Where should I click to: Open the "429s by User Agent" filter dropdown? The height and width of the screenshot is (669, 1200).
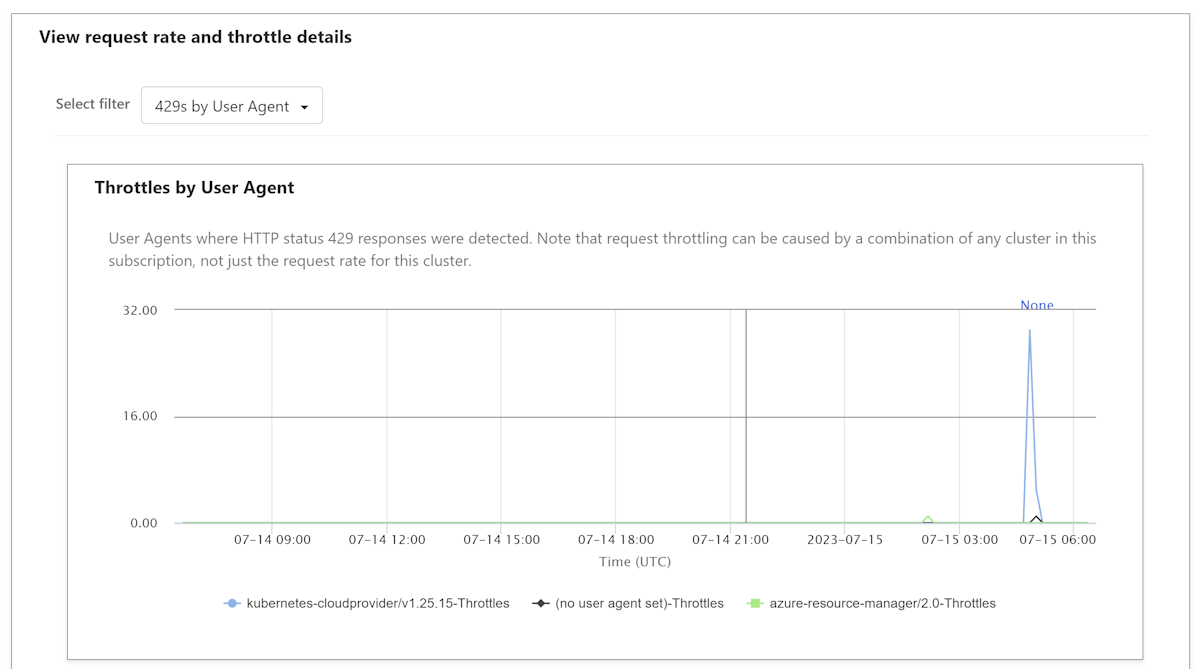[x=231, y=106]
